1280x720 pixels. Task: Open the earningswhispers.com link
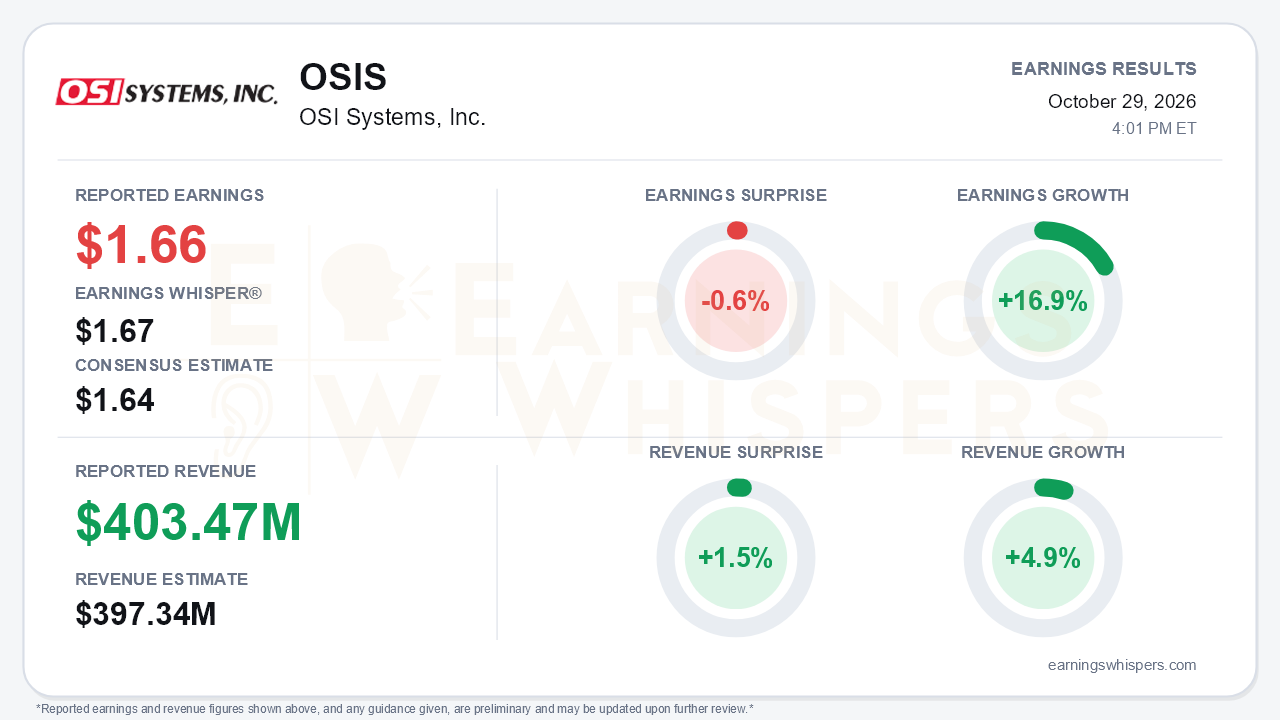tap(1122, 665)
